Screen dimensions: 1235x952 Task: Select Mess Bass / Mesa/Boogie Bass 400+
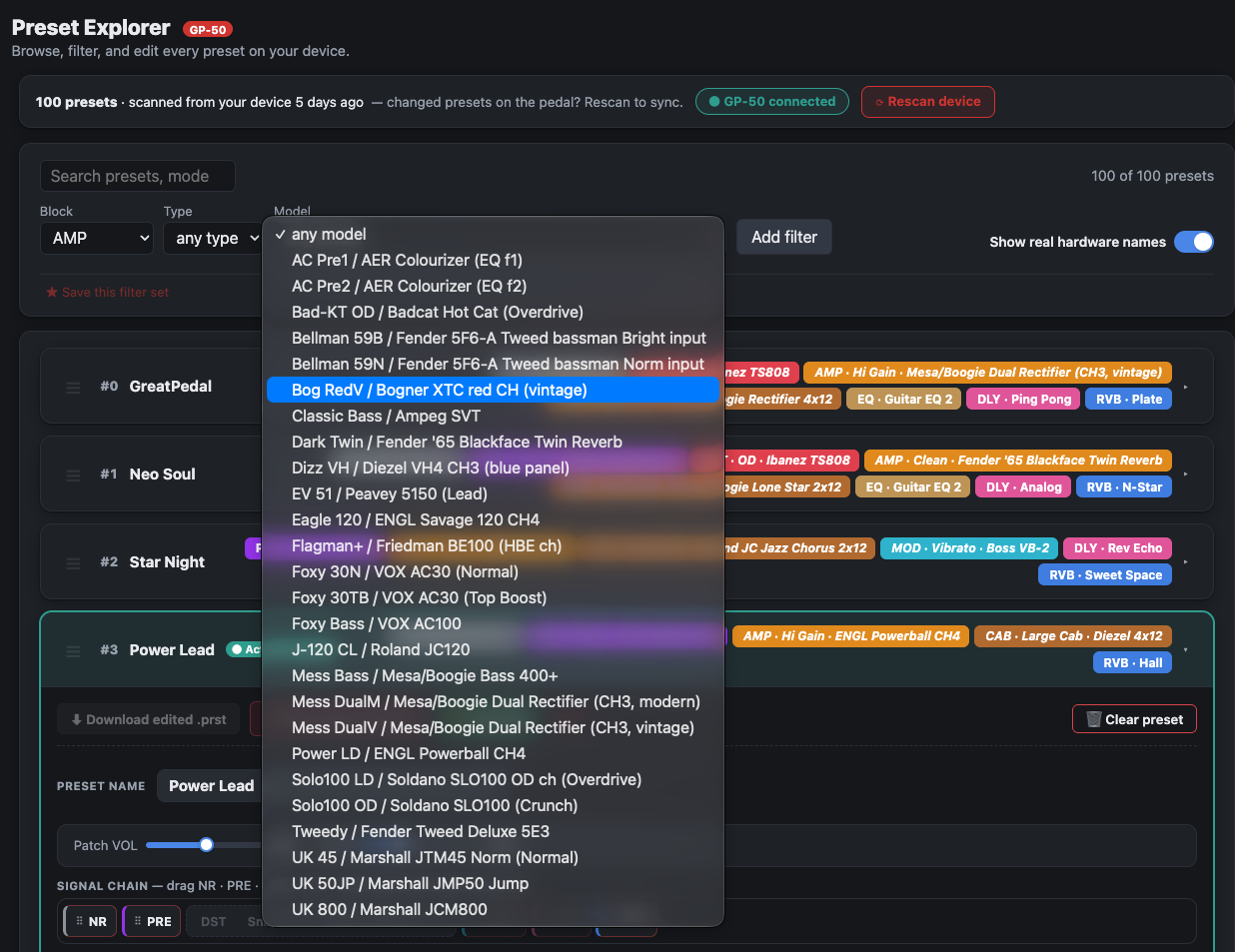coord(493,675)
